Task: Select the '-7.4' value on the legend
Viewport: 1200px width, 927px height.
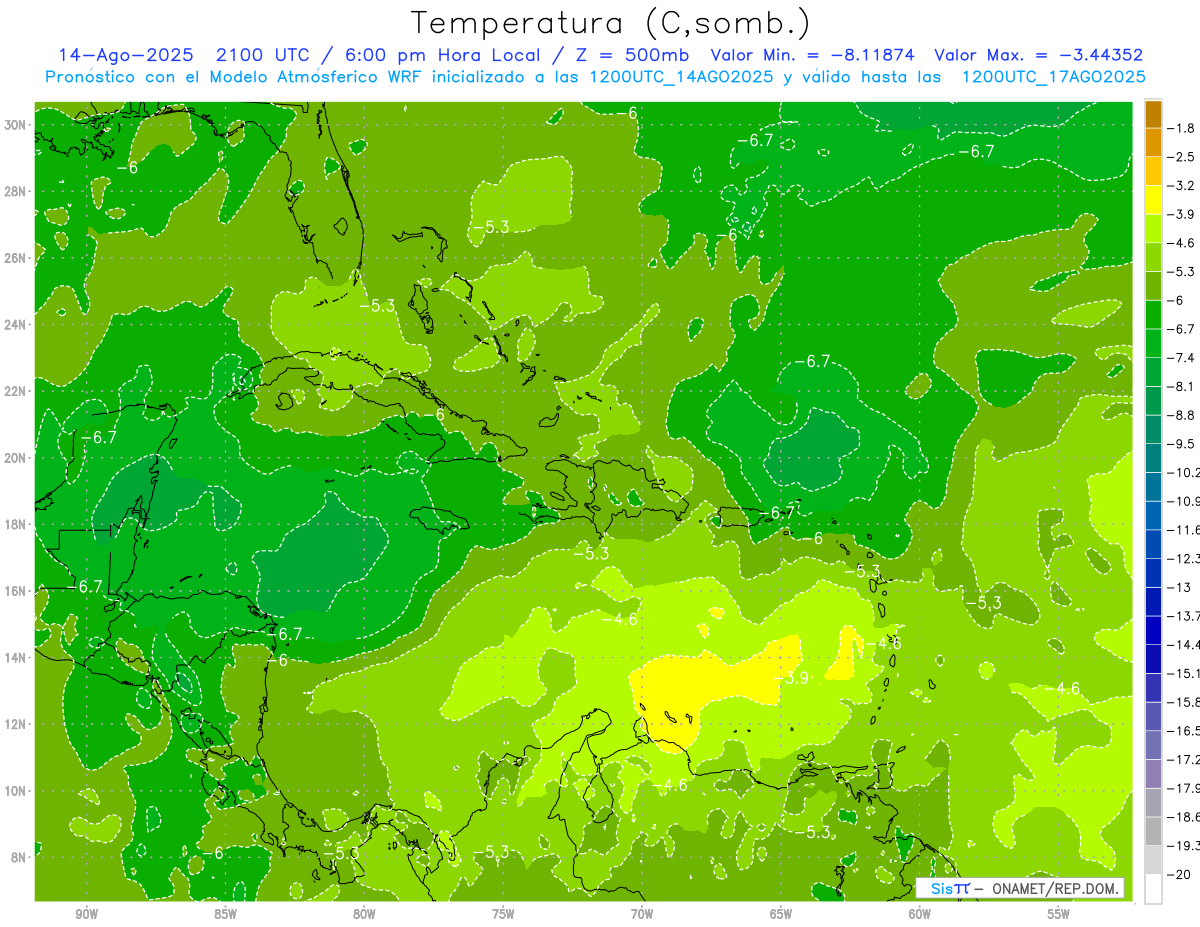Action: tap(1182, 358)
